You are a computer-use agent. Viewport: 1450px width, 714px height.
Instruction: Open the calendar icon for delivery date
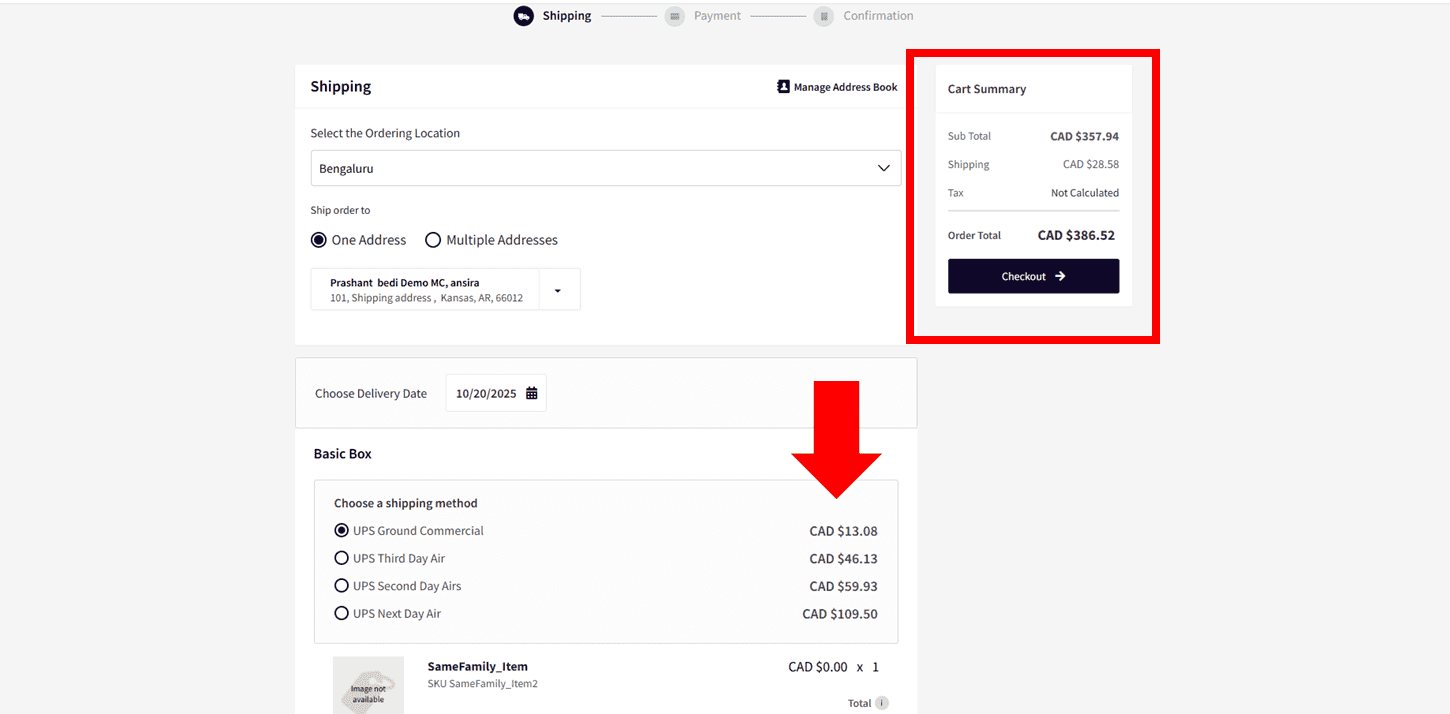(532, 393)
